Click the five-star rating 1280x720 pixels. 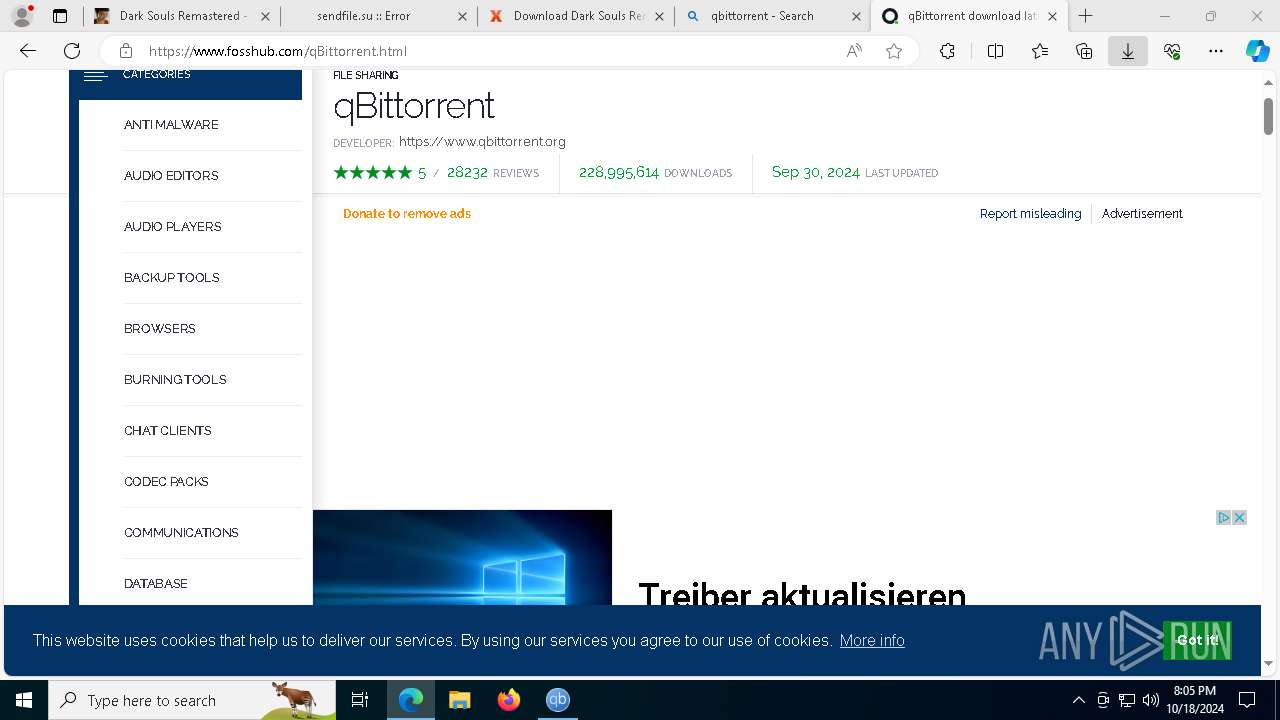[373, 173]
